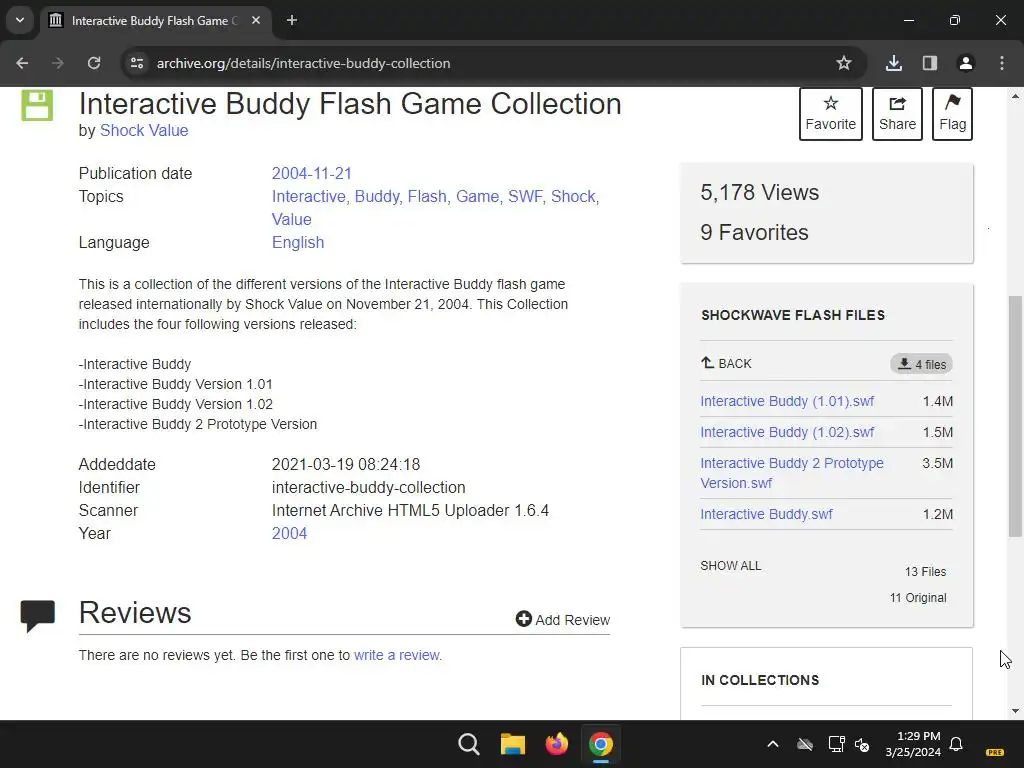Viewport: 1024px width, 768px height.
Task: Click the network display tray icon
Action: pyautogui.click(x=837, y=744)
